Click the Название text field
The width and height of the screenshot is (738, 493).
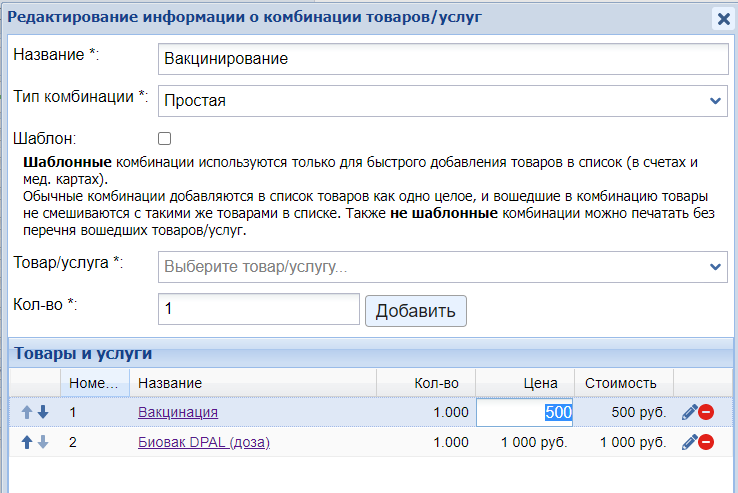443,59
